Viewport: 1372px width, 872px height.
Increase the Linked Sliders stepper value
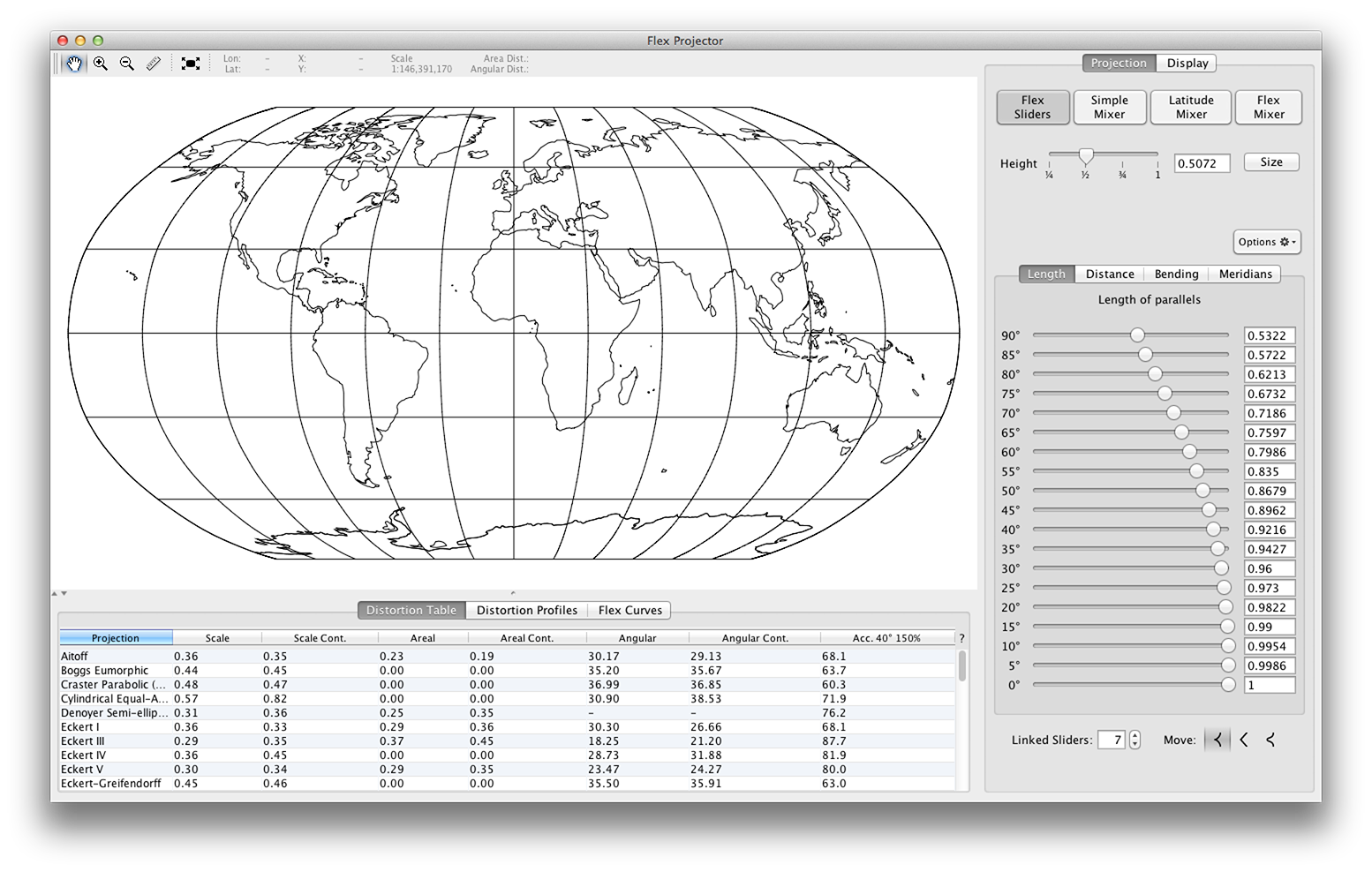[1135, 736]
